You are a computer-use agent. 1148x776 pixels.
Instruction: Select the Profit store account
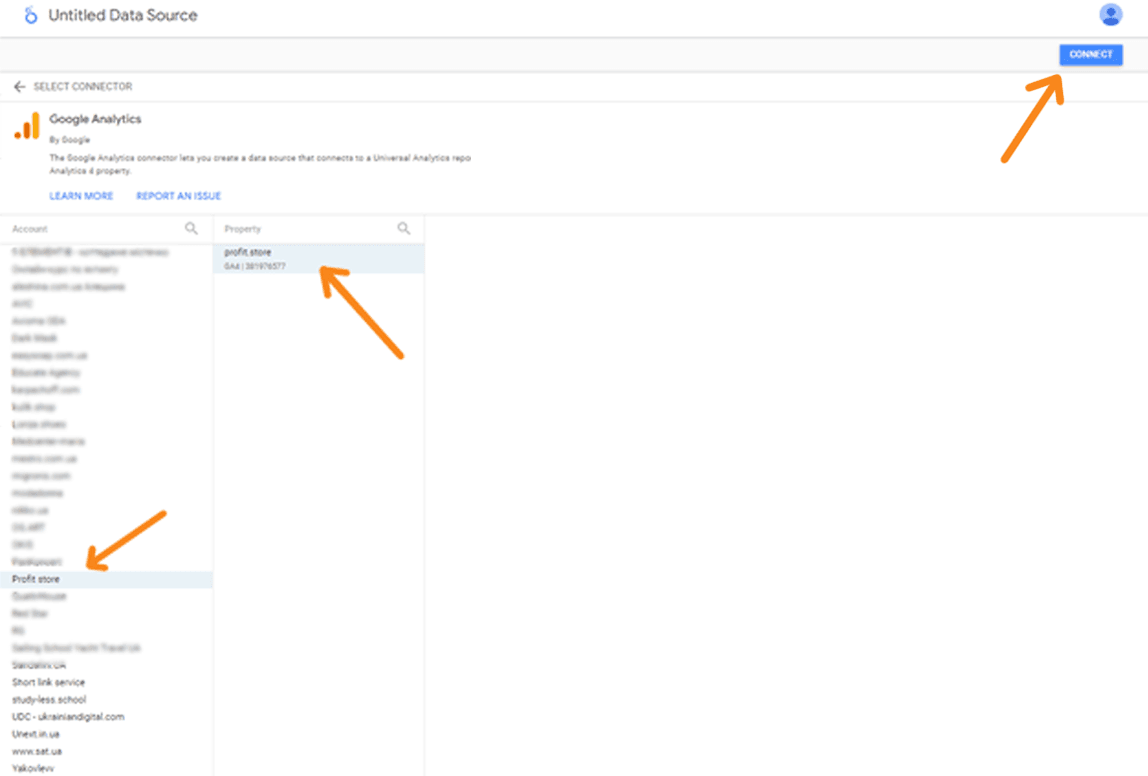coord(106,579)
